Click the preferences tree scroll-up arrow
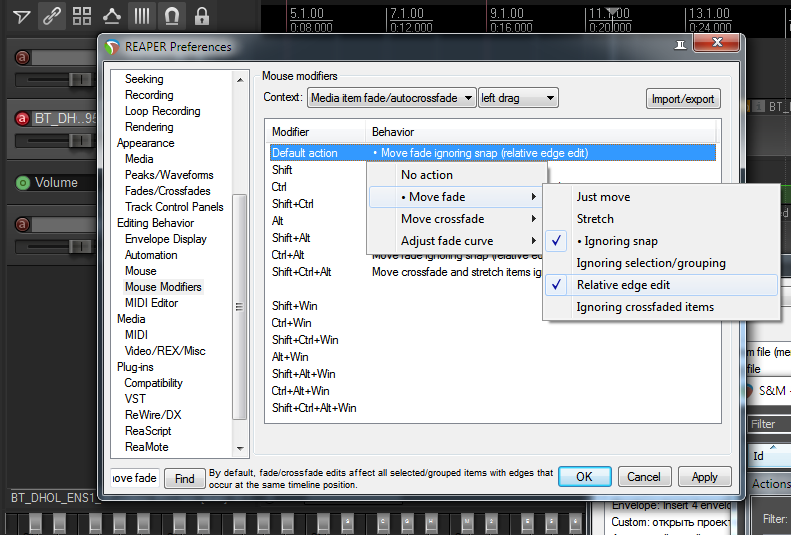 tap(240, 80)
